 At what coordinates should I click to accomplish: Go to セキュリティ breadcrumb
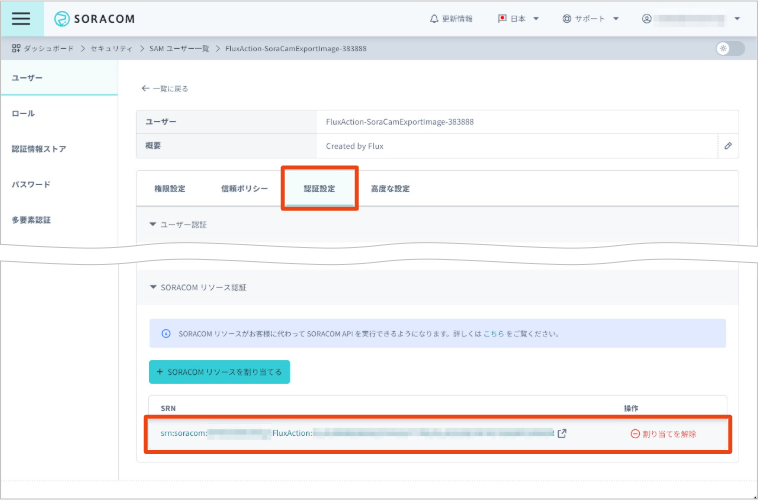[111, 48]
